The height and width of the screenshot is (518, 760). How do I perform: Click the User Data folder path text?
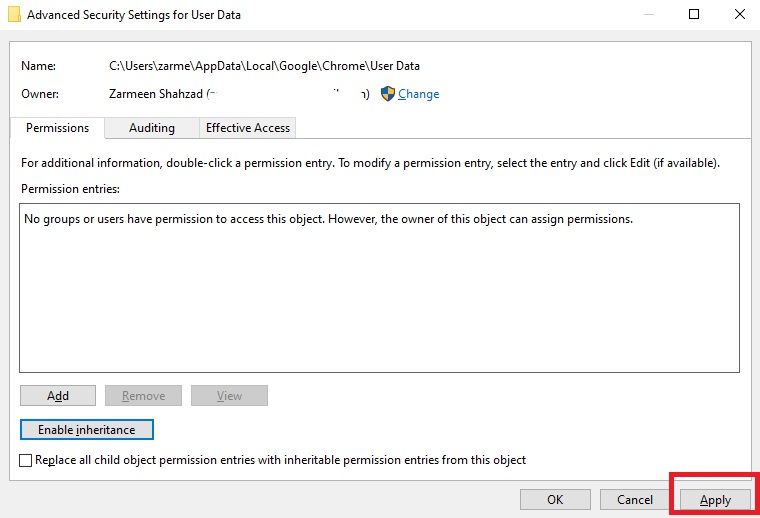pyautogui.click(x=264, y=66)
